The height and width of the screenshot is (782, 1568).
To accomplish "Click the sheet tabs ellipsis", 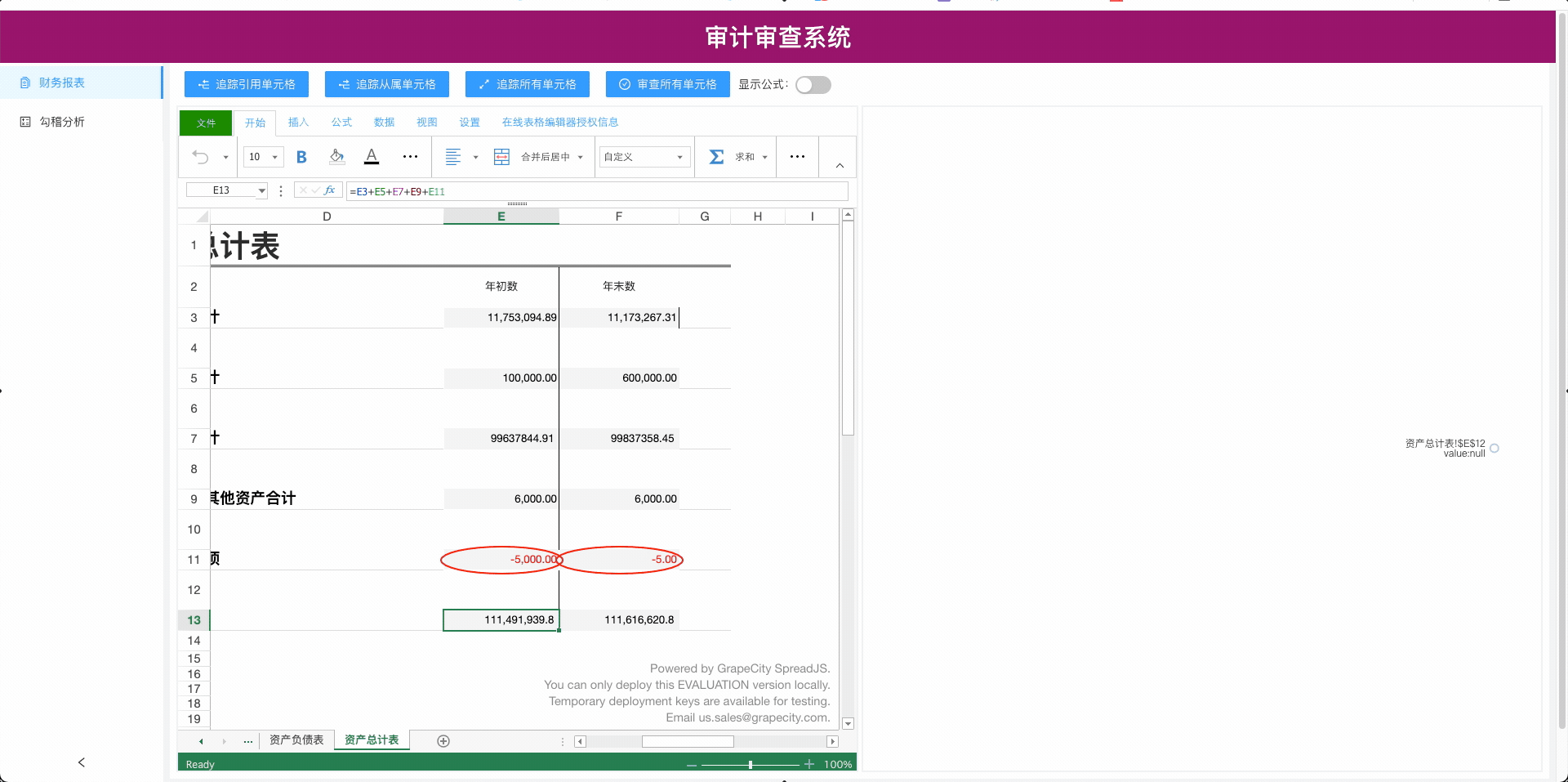I will click(x=247, y=741).
